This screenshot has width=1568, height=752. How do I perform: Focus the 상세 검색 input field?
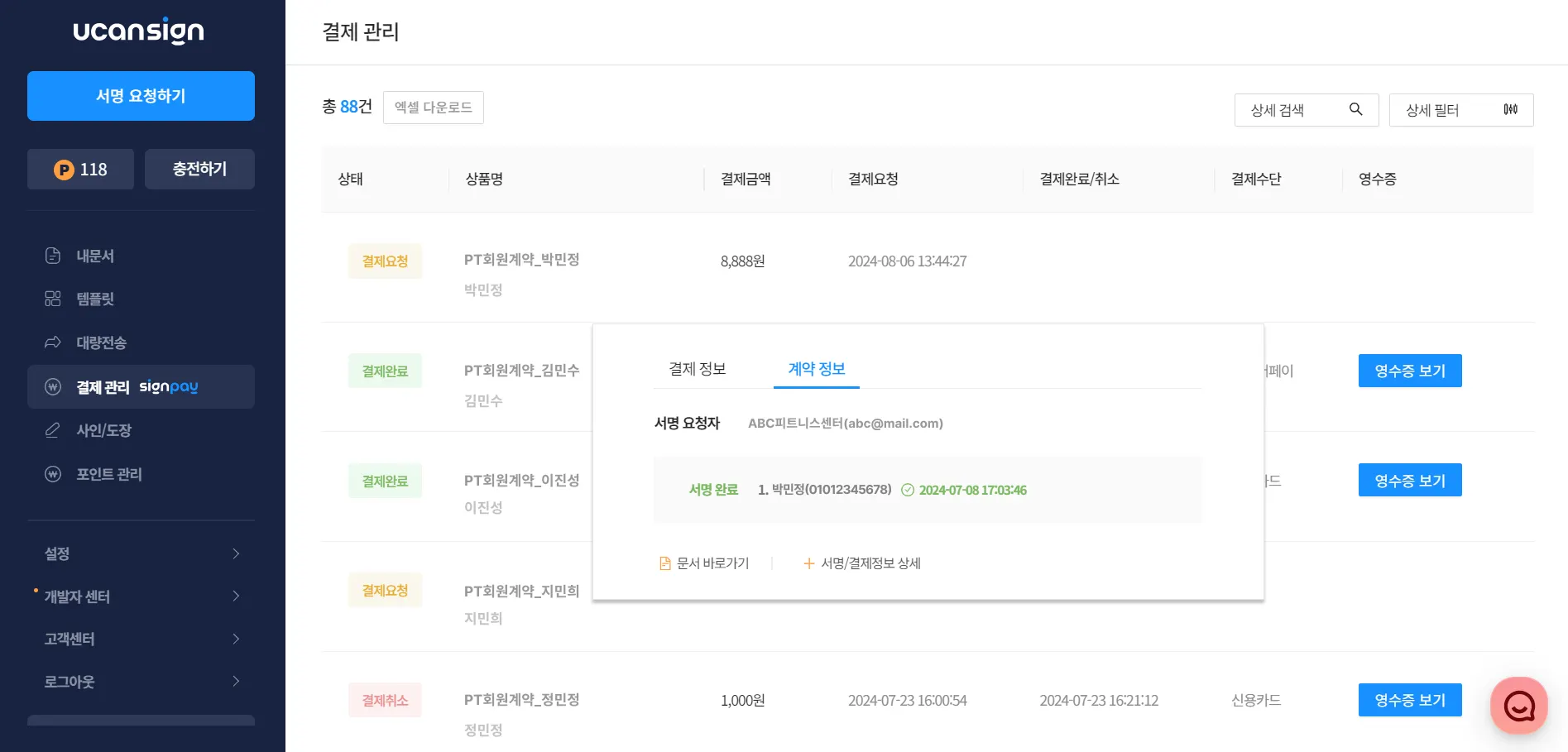(1307, 110)
